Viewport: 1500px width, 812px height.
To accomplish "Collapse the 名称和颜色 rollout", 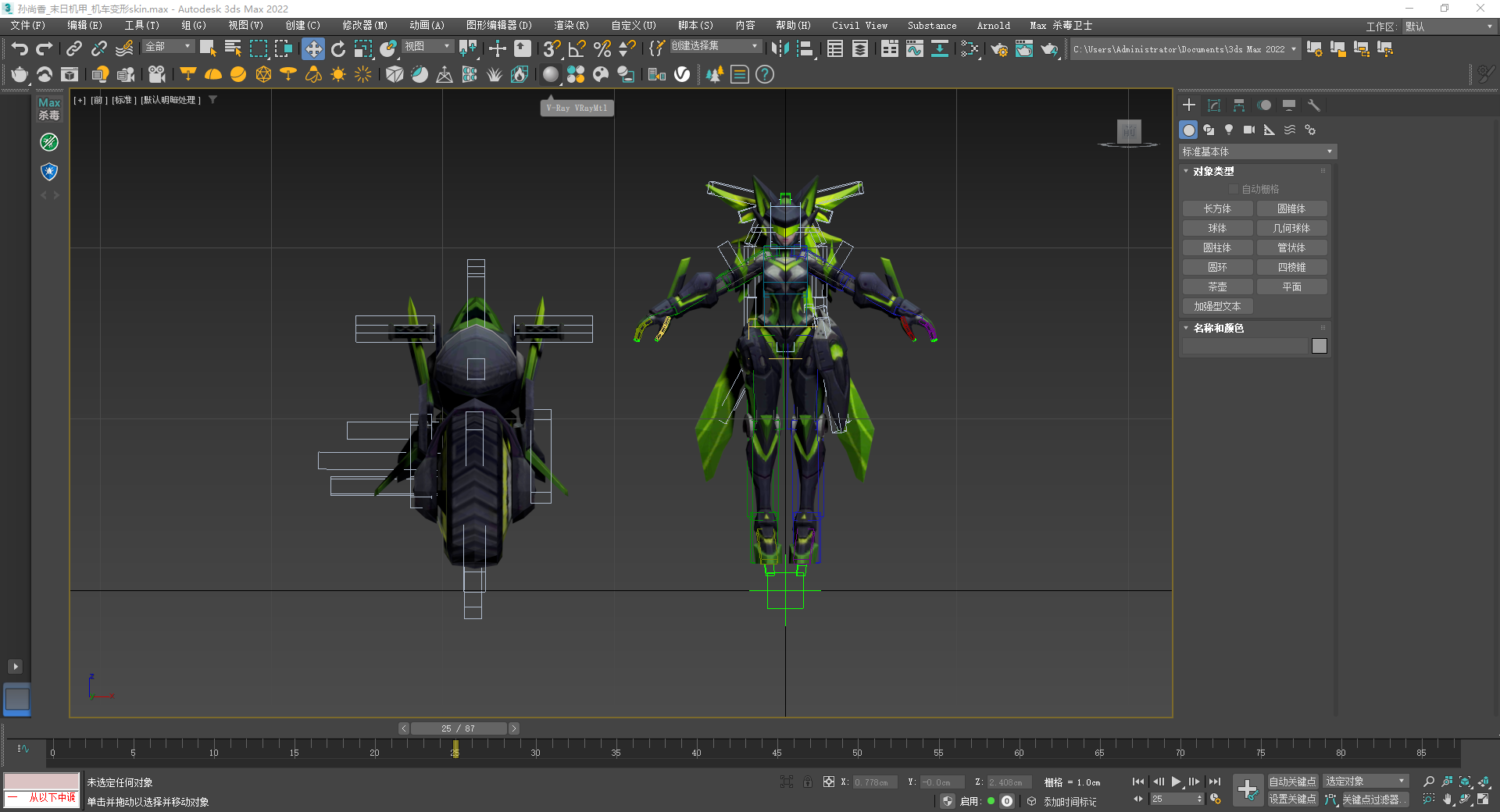I will (1218, 328).
